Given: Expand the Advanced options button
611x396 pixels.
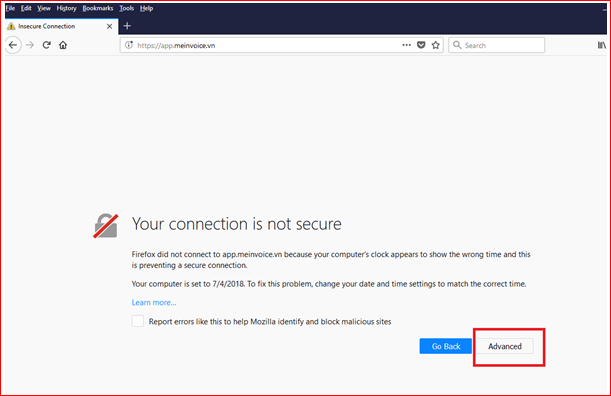Looking at the screenshot, I should click(505, 346).
